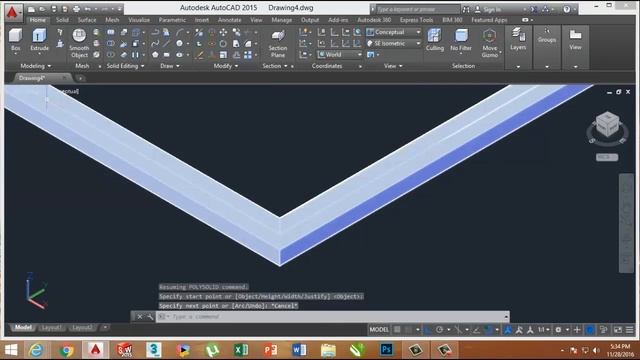
Task: Open the SE Isometric view dropdown
Action: tap(393, 43)
